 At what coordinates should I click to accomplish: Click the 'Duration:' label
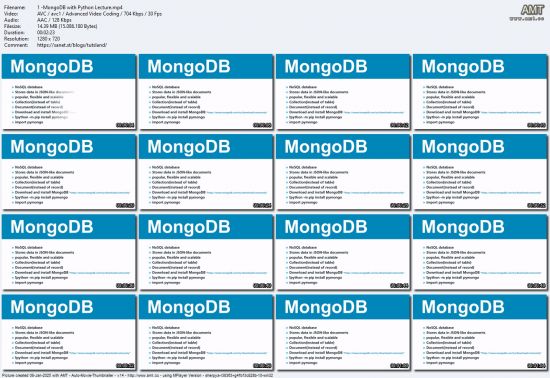(x=14, y=33)
